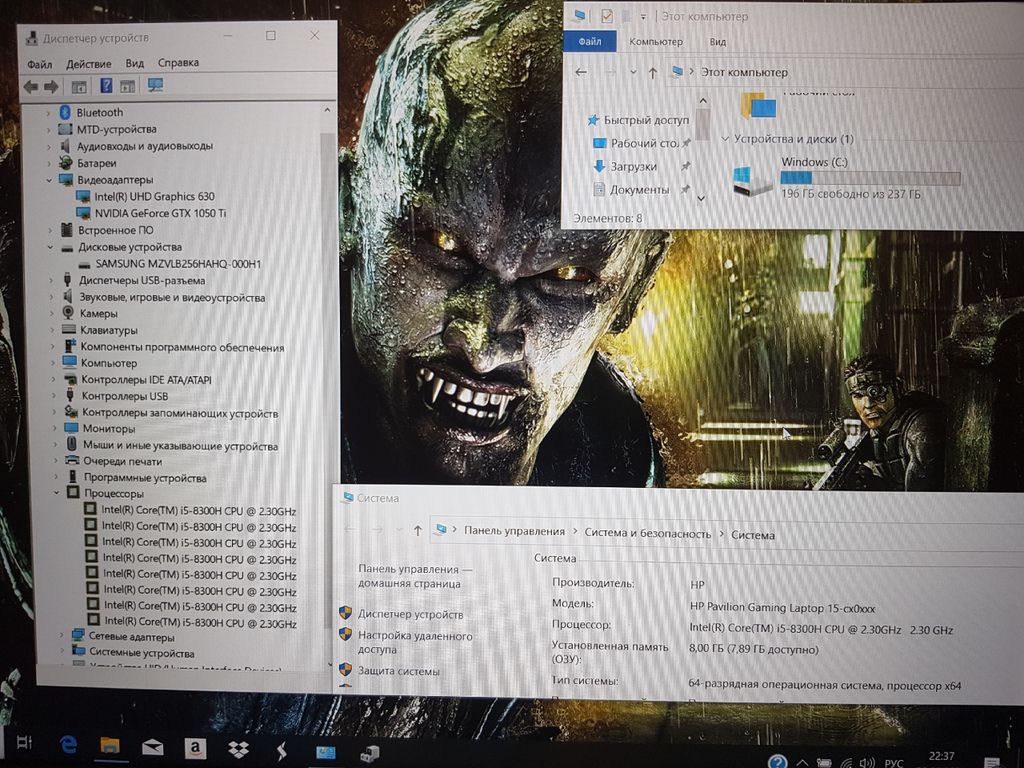This screenshot has width=1024, height=768.
Task: Open the Действие menu
Action: coord(88,64)
